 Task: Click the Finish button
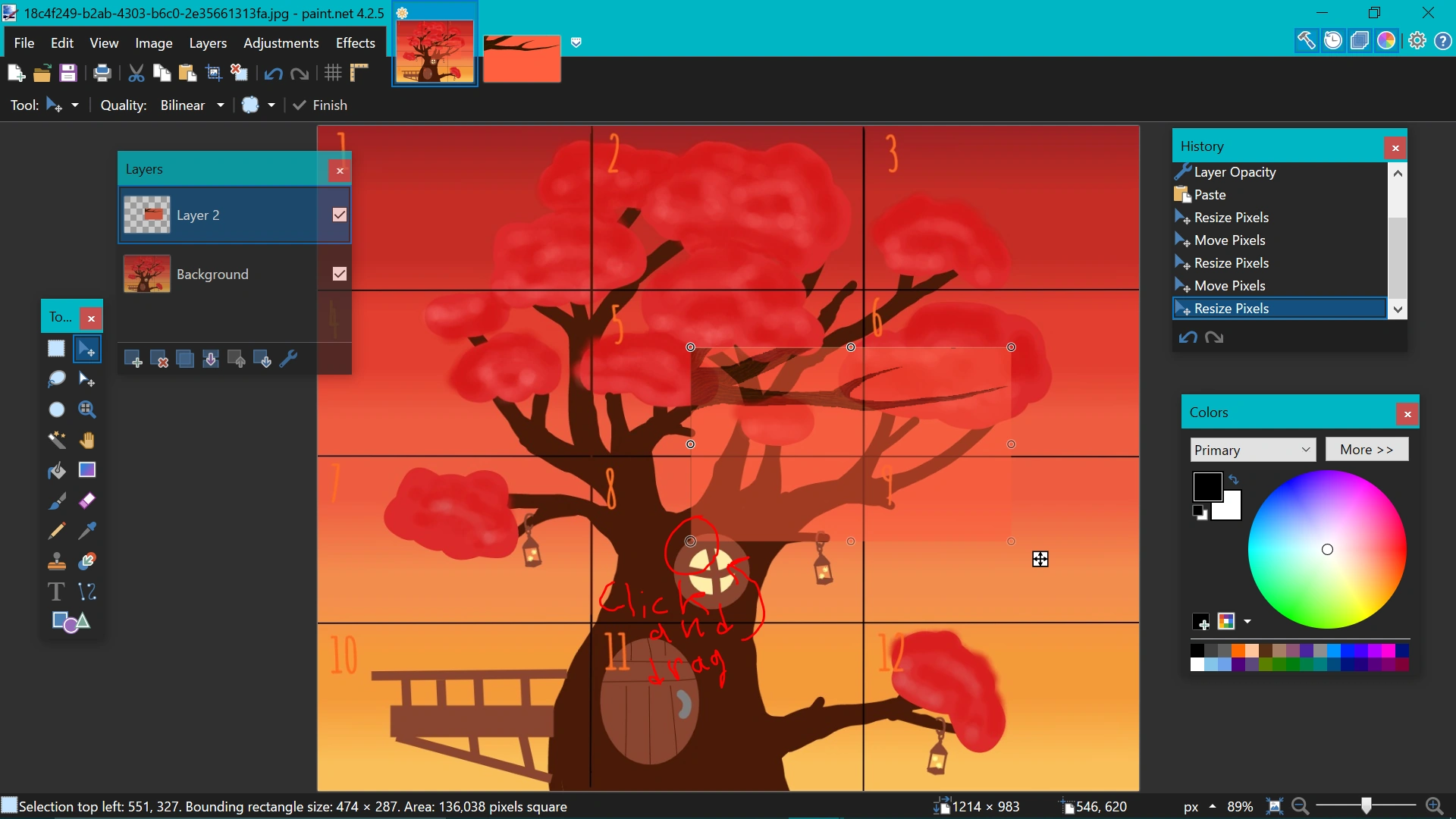321,105
